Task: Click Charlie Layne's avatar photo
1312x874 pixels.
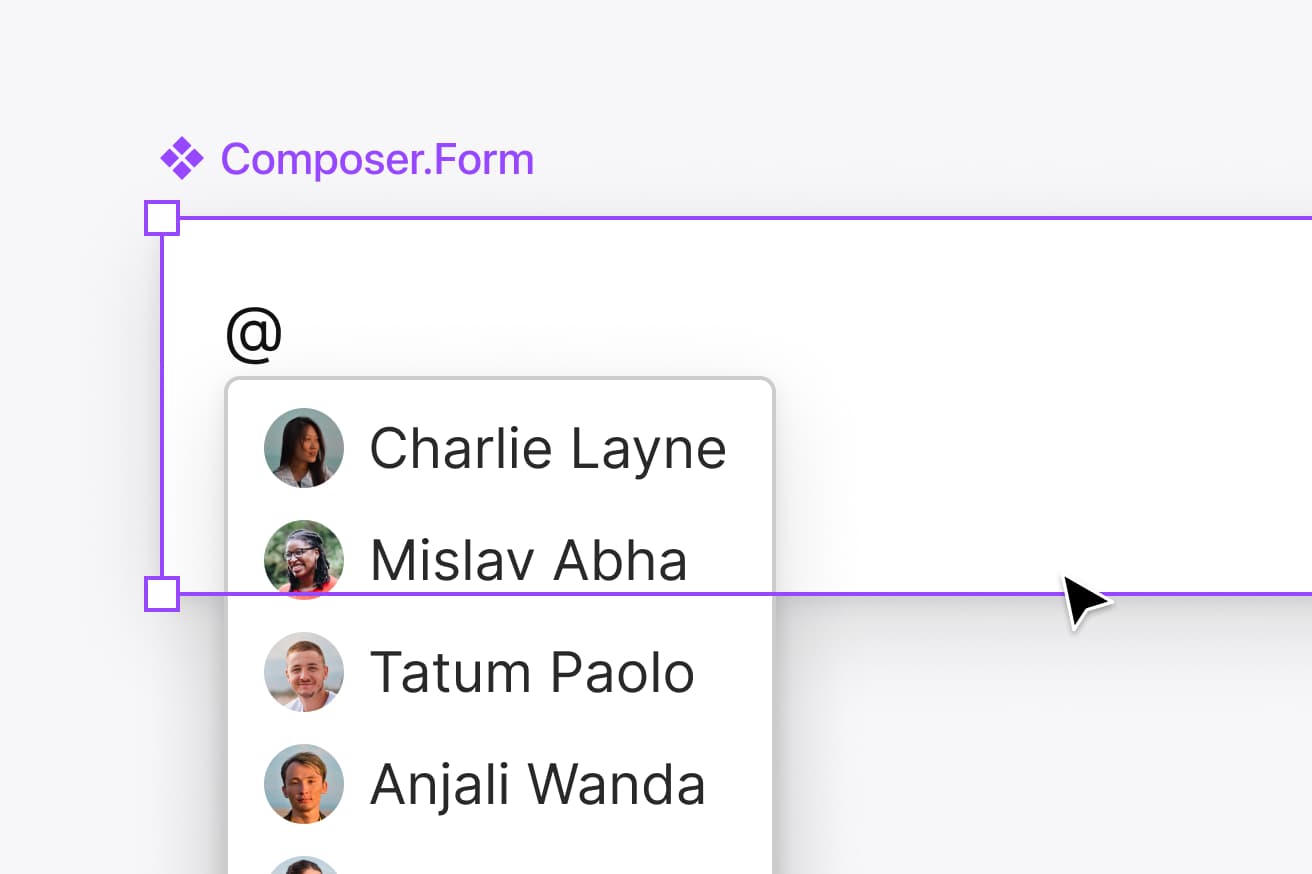Action: [304, 448]
